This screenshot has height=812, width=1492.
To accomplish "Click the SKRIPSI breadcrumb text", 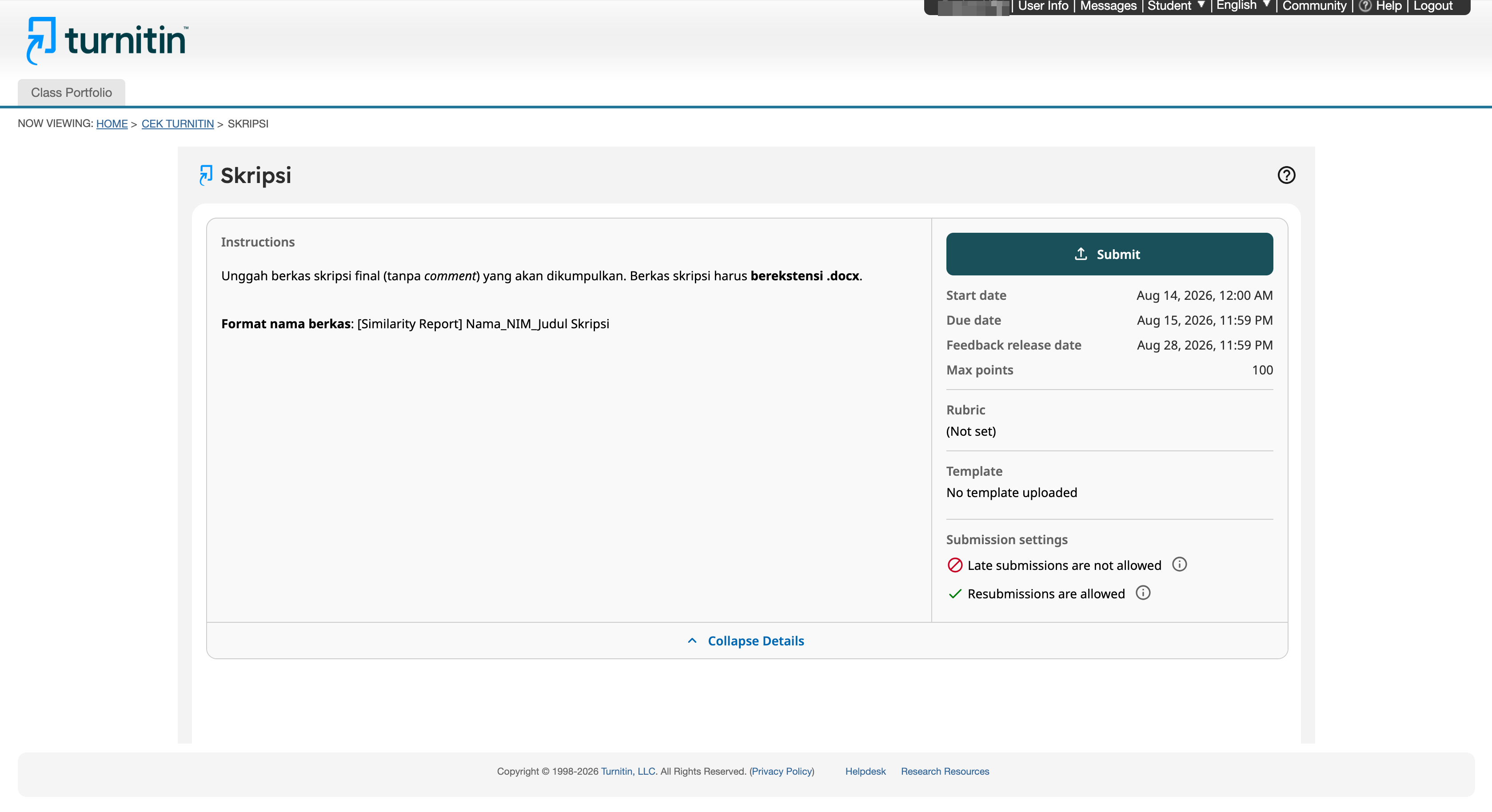I will tap(248, 123).
